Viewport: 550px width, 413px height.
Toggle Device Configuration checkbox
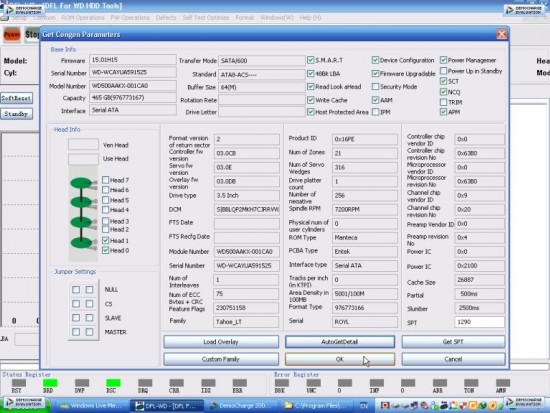pos(375,60)
